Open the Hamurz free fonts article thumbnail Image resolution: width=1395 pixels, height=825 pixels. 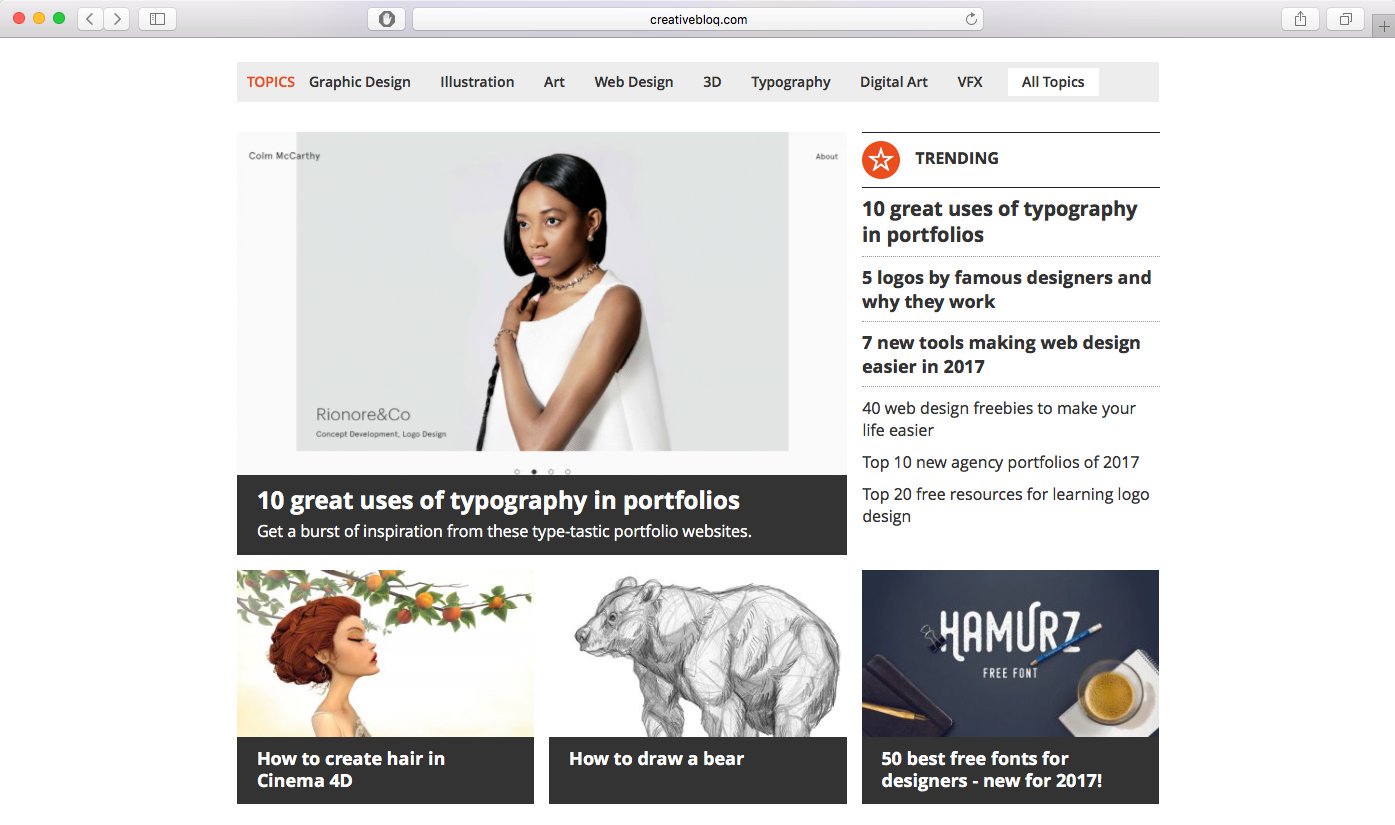[1010, 652]
